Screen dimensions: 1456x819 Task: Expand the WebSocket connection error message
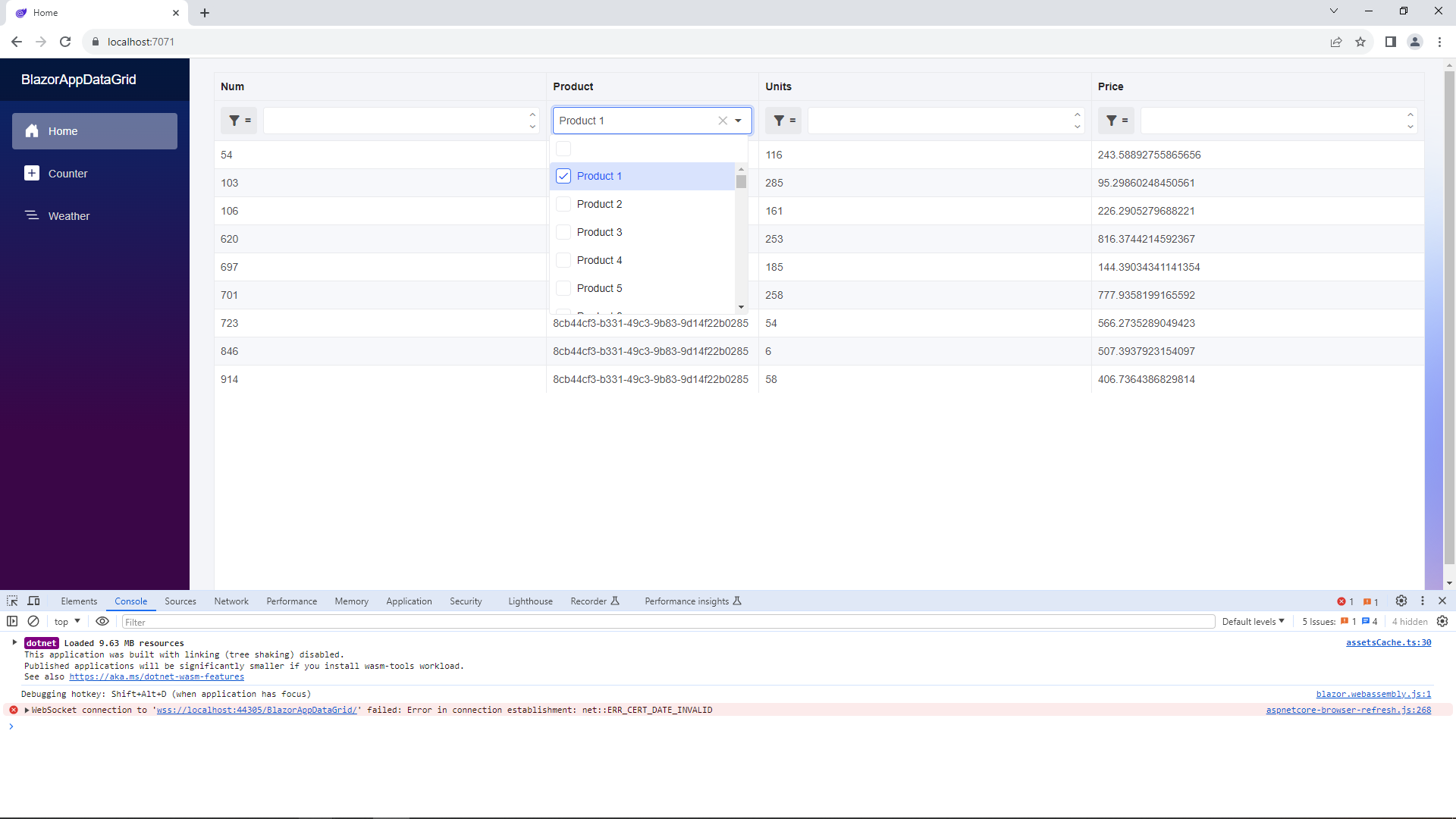(x=27, y=711)
